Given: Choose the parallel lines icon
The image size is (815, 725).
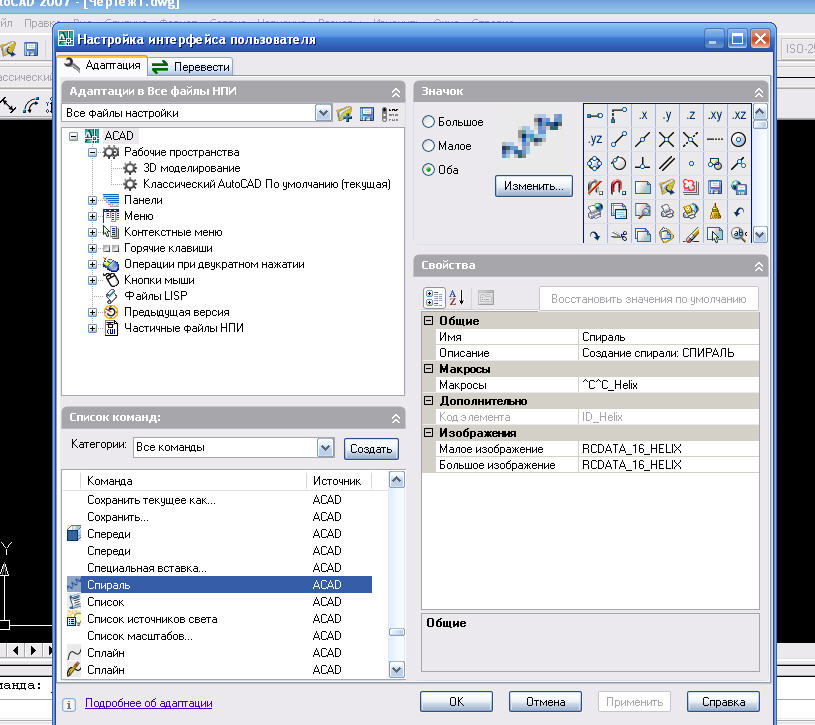Looking at the screenshot, I should (667, 163).
